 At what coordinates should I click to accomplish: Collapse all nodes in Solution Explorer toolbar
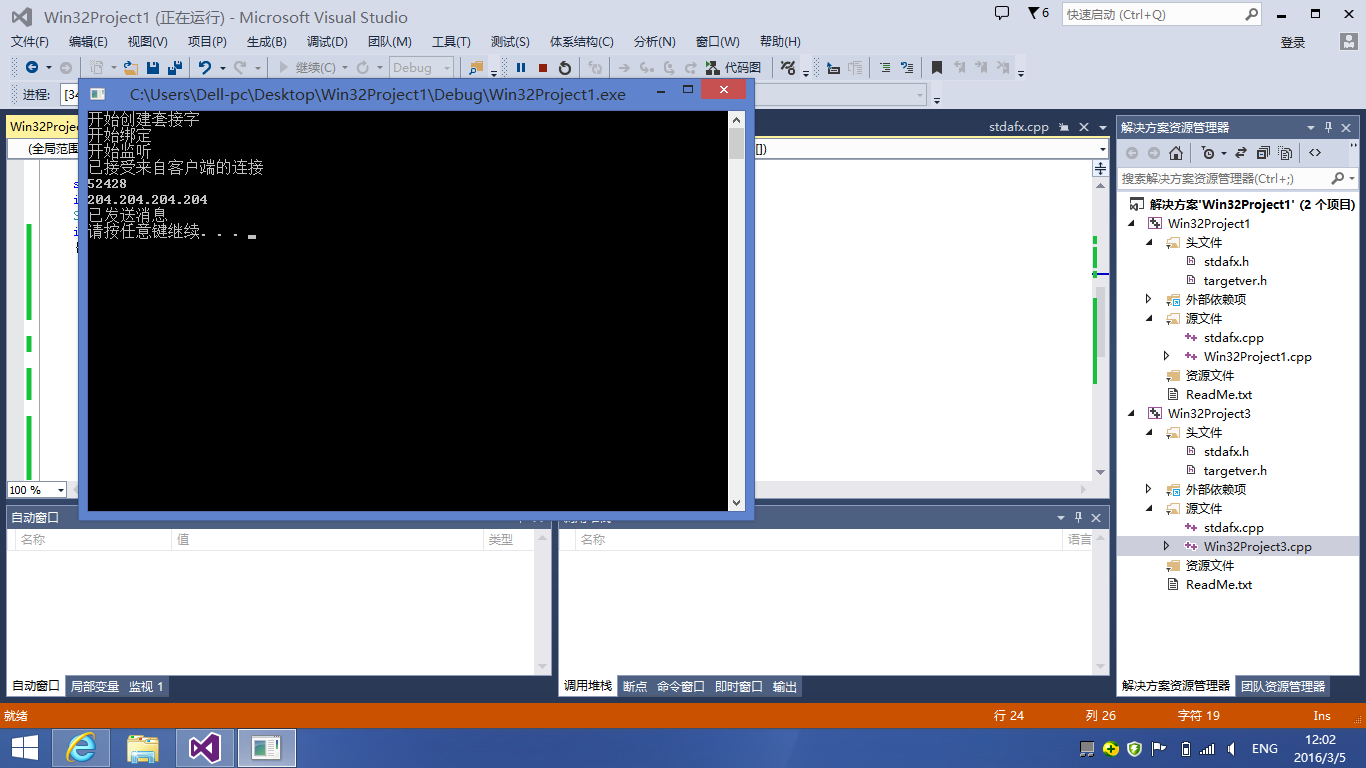point(1263,153)
